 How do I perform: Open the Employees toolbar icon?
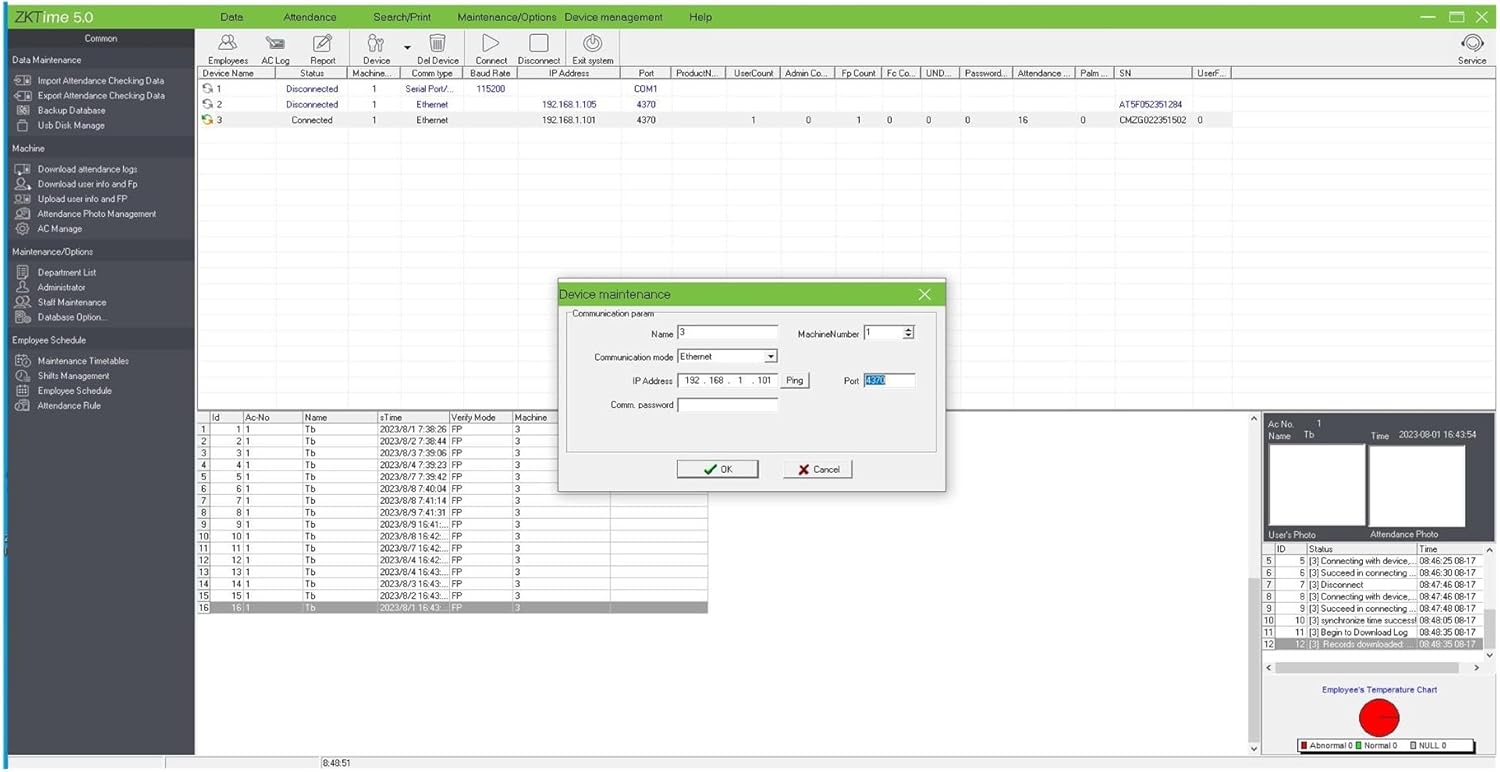click(x=228, y=44)
